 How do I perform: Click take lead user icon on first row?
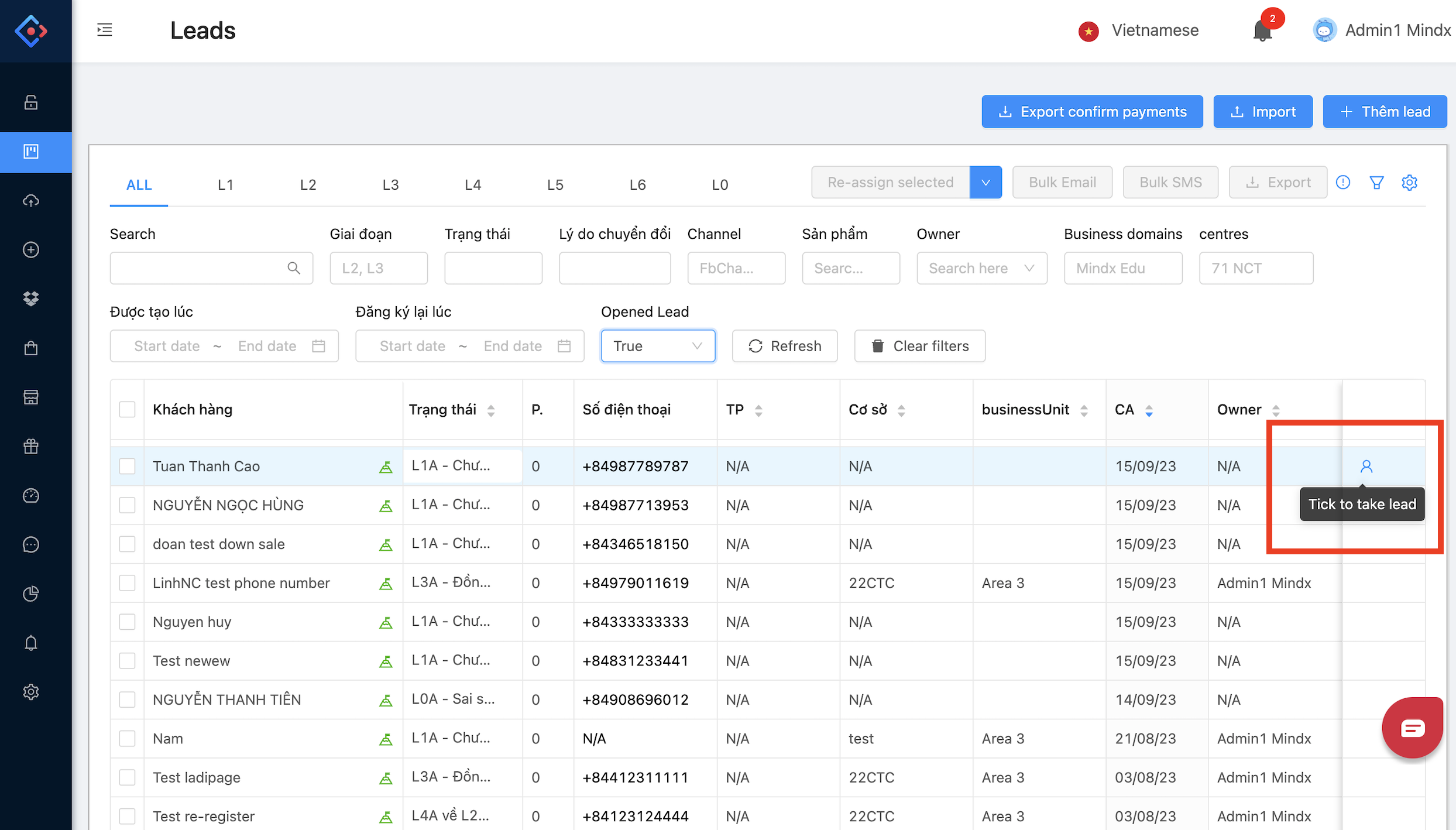click(1366, 467)
